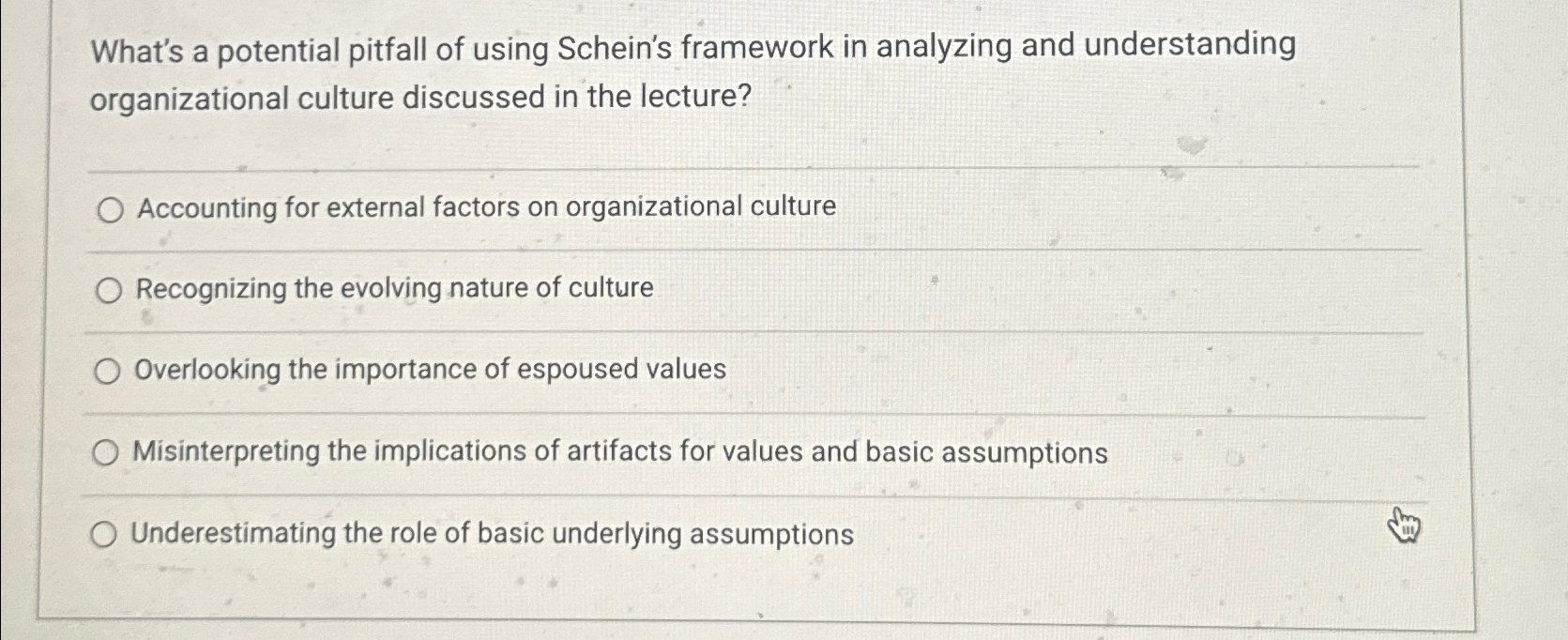Click the text "Overlooking the importance of espoused values"
Image resolution: width=1568 pixels, height=640 pixels.
[x=428, y=370]
